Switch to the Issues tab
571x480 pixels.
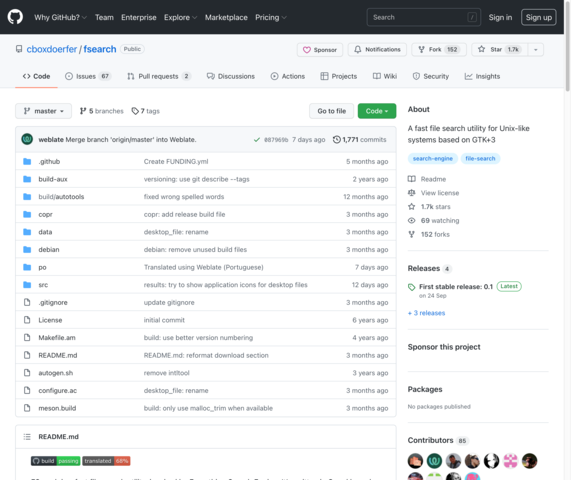[88, 76]
